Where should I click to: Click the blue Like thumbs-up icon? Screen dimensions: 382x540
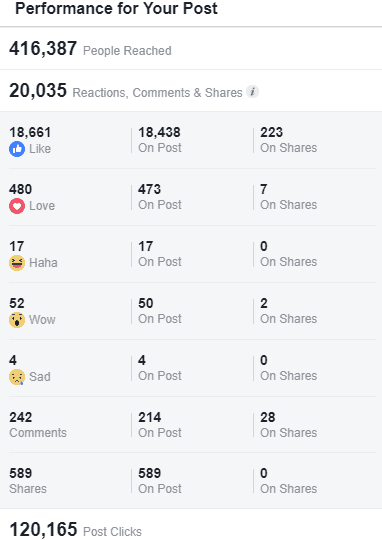click(x=17, y=149)
